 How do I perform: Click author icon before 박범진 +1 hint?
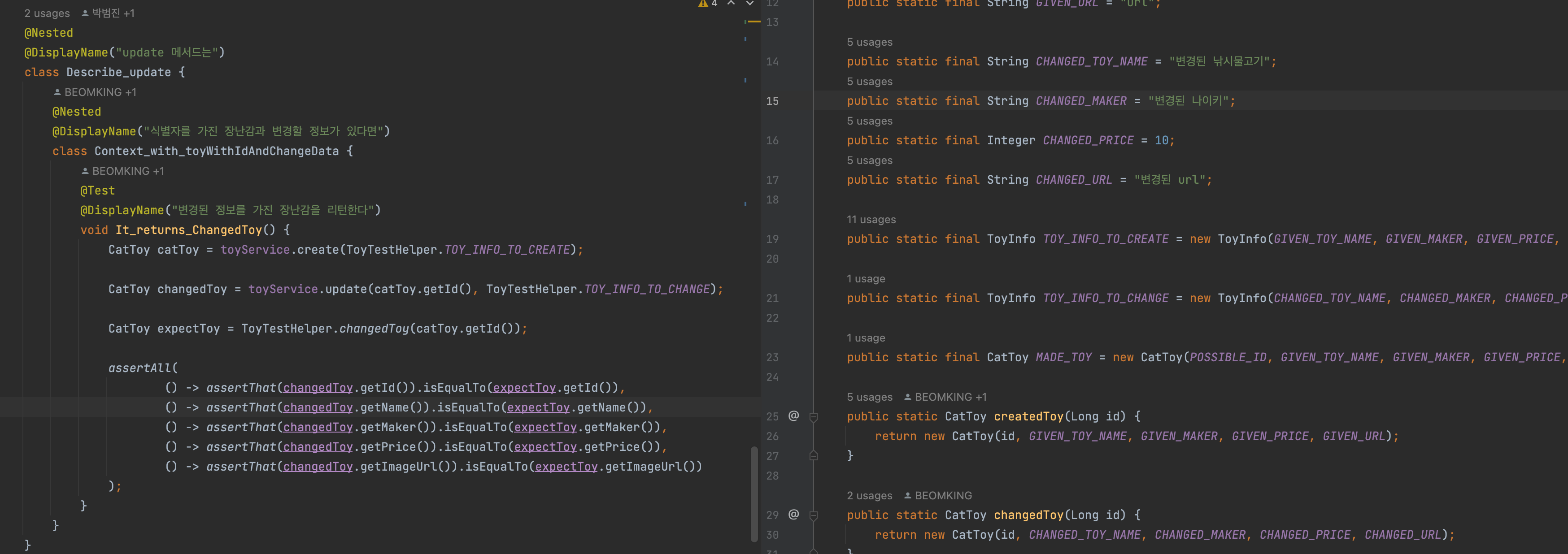pos(85,13)
